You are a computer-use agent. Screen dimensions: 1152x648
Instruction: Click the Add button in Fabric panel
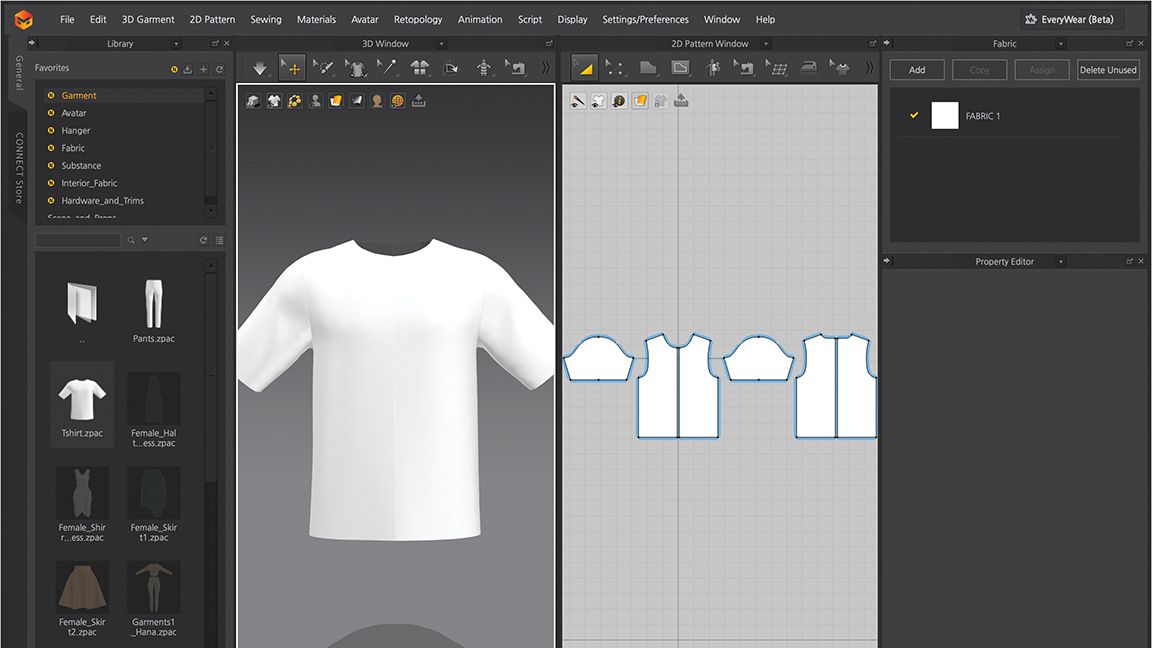coord(916,69)
